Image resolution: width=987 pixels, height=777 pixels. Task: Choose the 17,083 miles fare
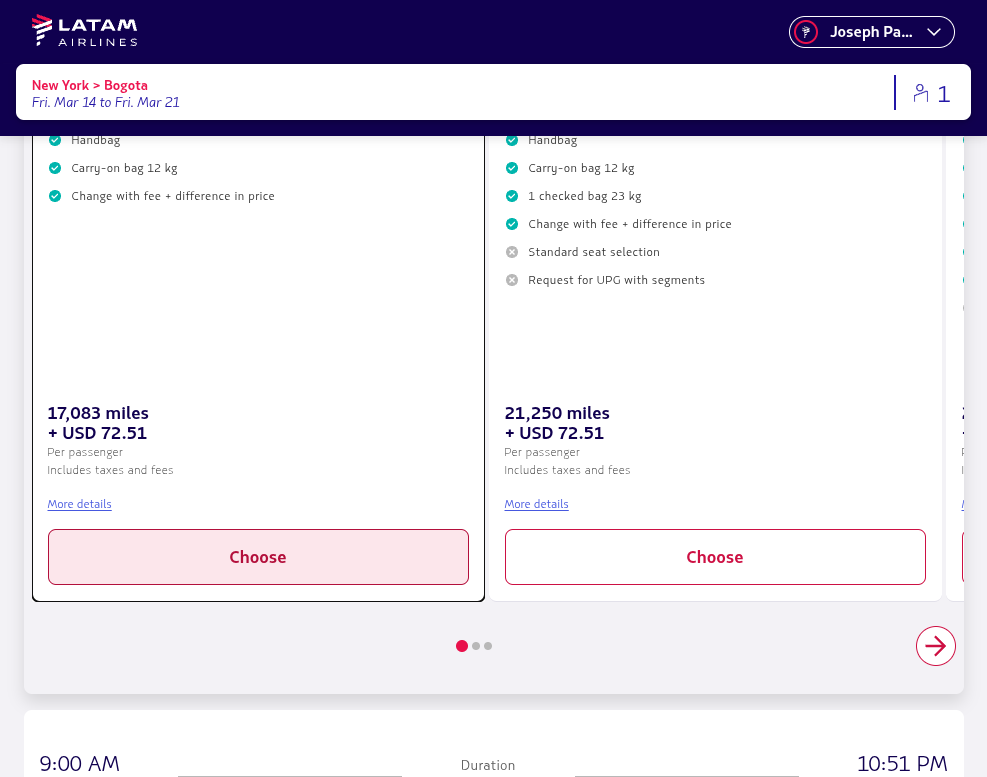(x=258, y=557)
